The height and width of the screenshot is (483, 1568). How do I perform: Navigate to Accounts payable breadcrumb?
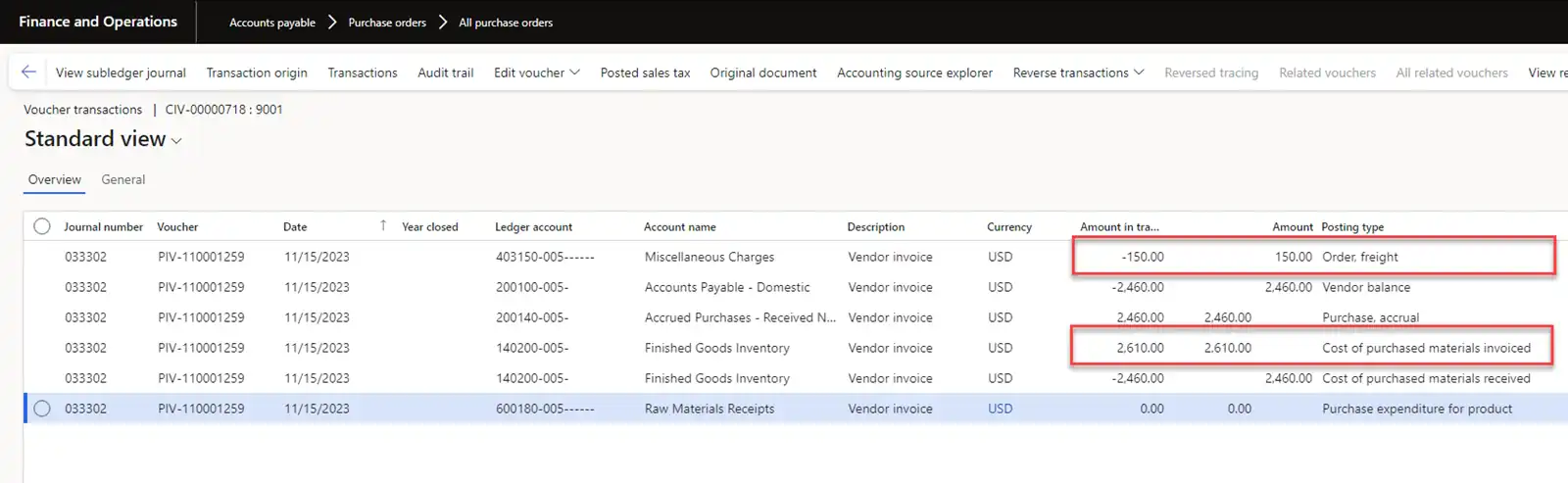[271, 23]
